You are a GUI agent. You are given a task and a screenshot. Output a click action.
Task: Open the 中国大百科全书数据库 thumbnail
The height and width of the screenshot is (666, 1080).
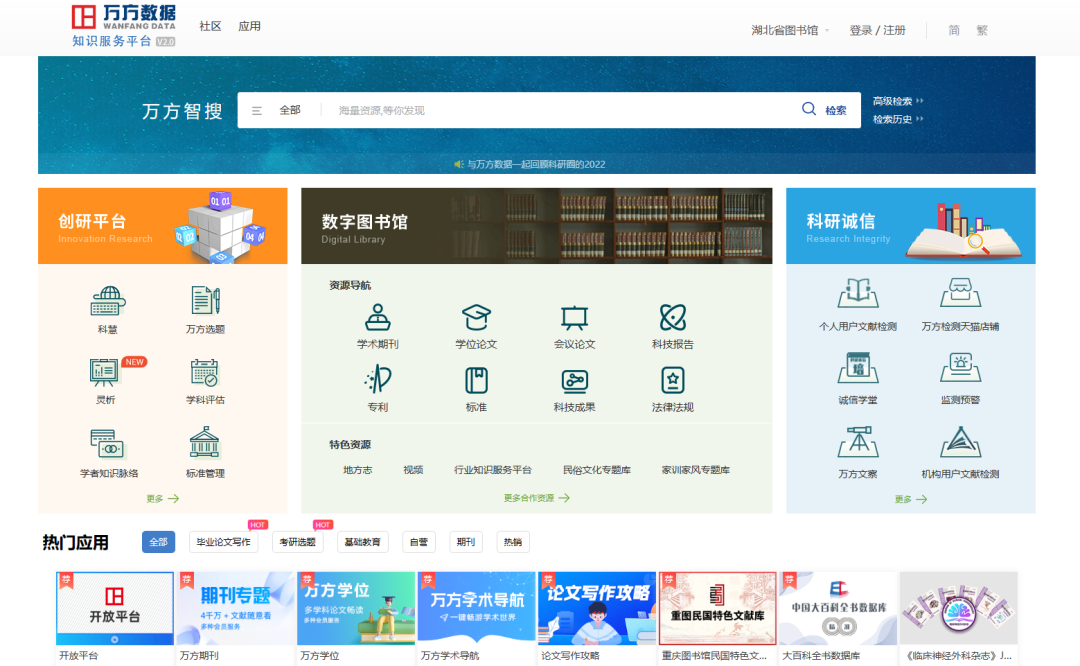pos(838,608)
